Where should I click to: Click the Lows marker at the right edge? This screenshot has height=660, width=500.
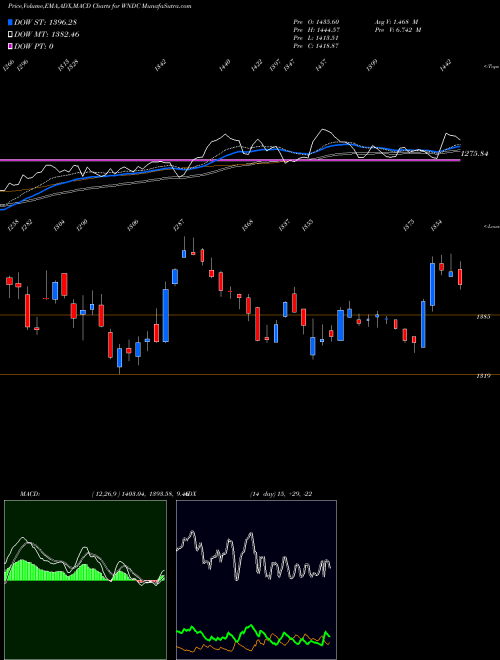[492, 226]
